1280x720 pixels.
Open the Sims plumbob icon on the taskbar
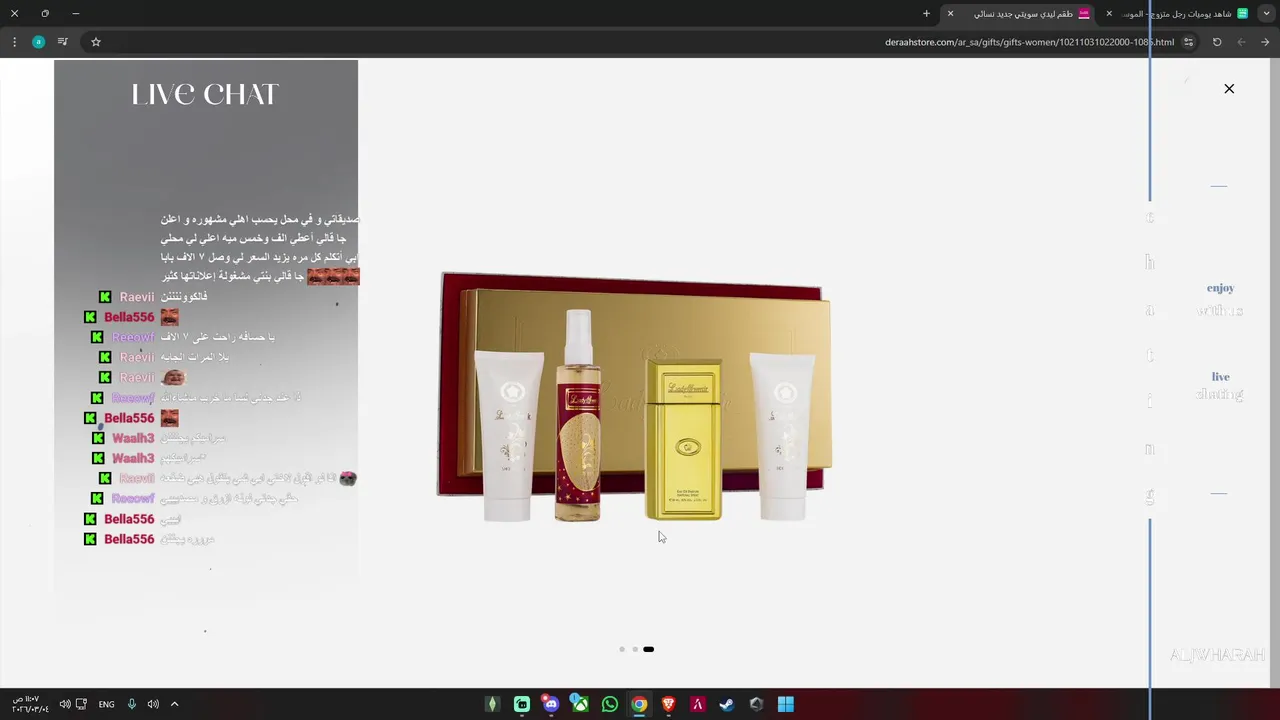click(492, 704)
